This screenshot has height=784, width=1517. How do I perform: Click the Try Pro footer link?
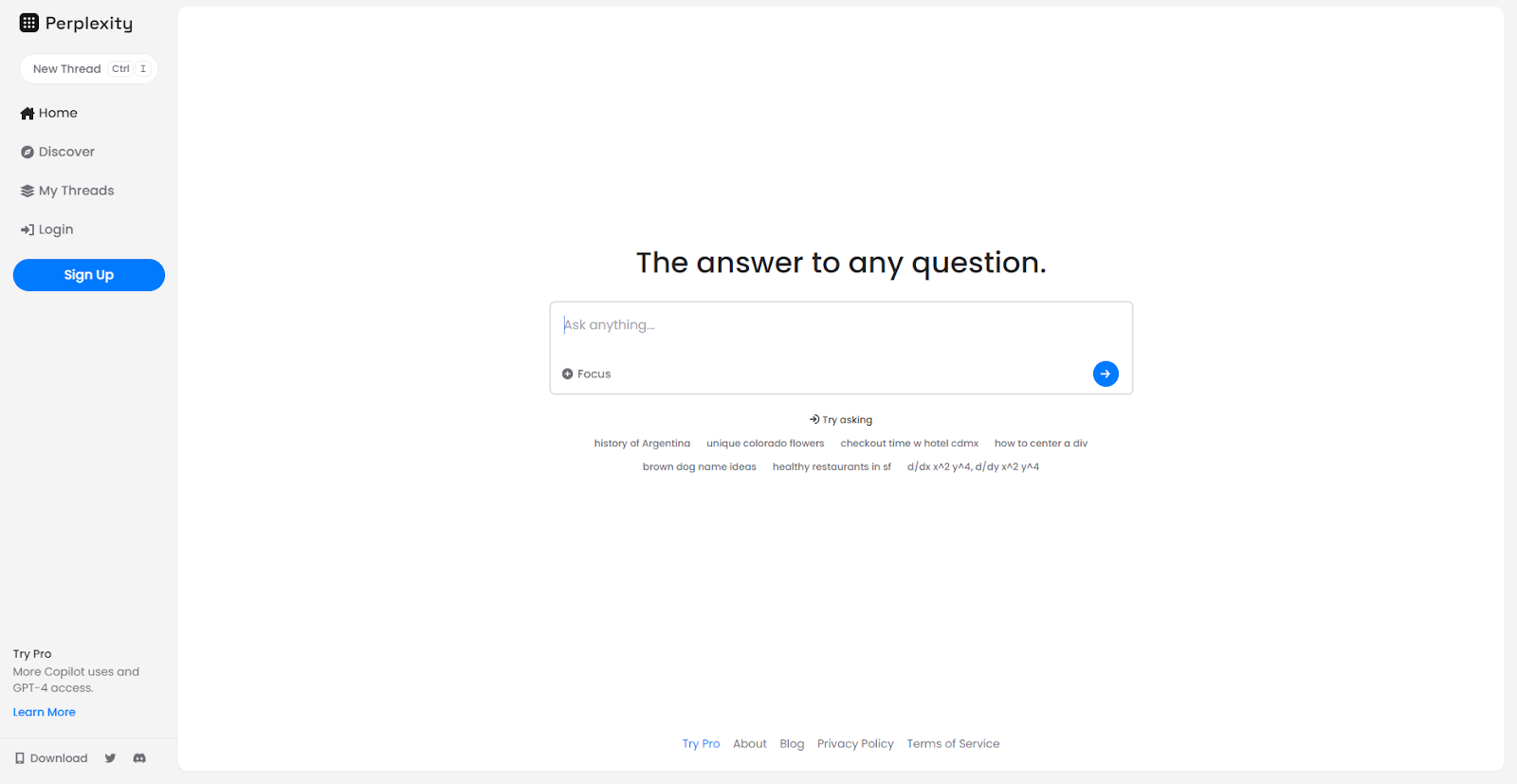(x=701, y=743)
